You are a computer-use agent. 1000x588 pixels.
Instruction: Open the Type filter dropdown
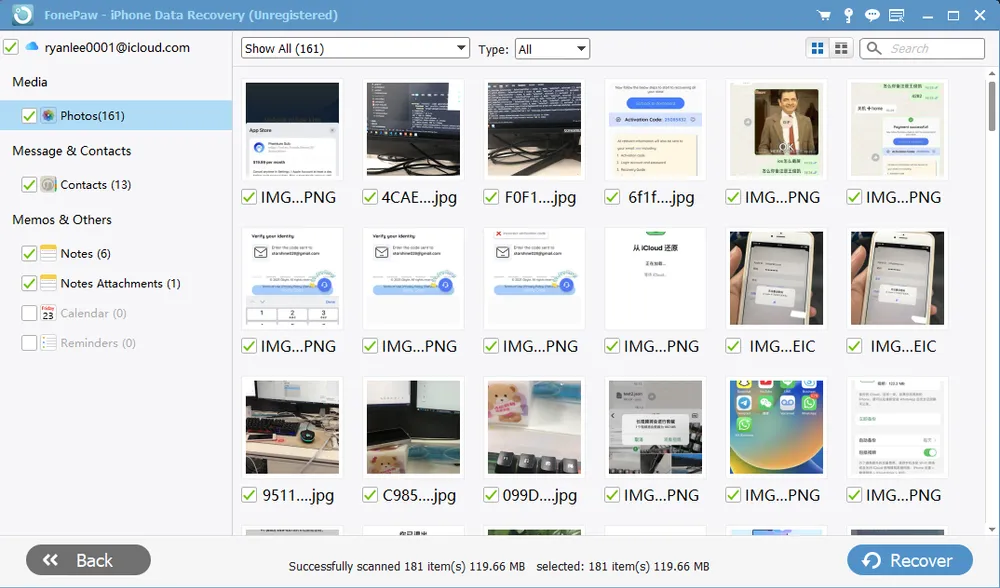pyautogui.click(x=552, y=48)
